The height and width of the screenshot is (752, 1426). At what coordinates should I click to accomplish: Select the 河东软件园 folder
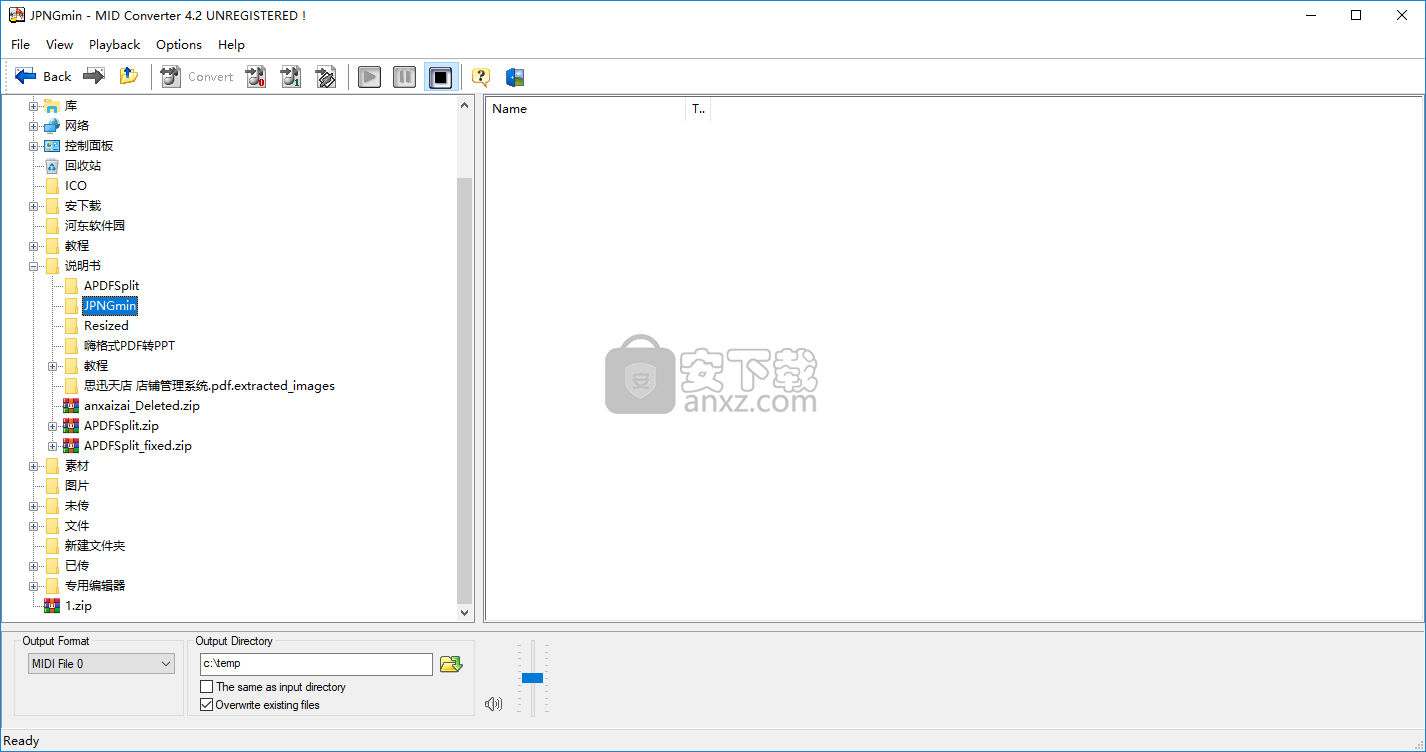(95, 226)
